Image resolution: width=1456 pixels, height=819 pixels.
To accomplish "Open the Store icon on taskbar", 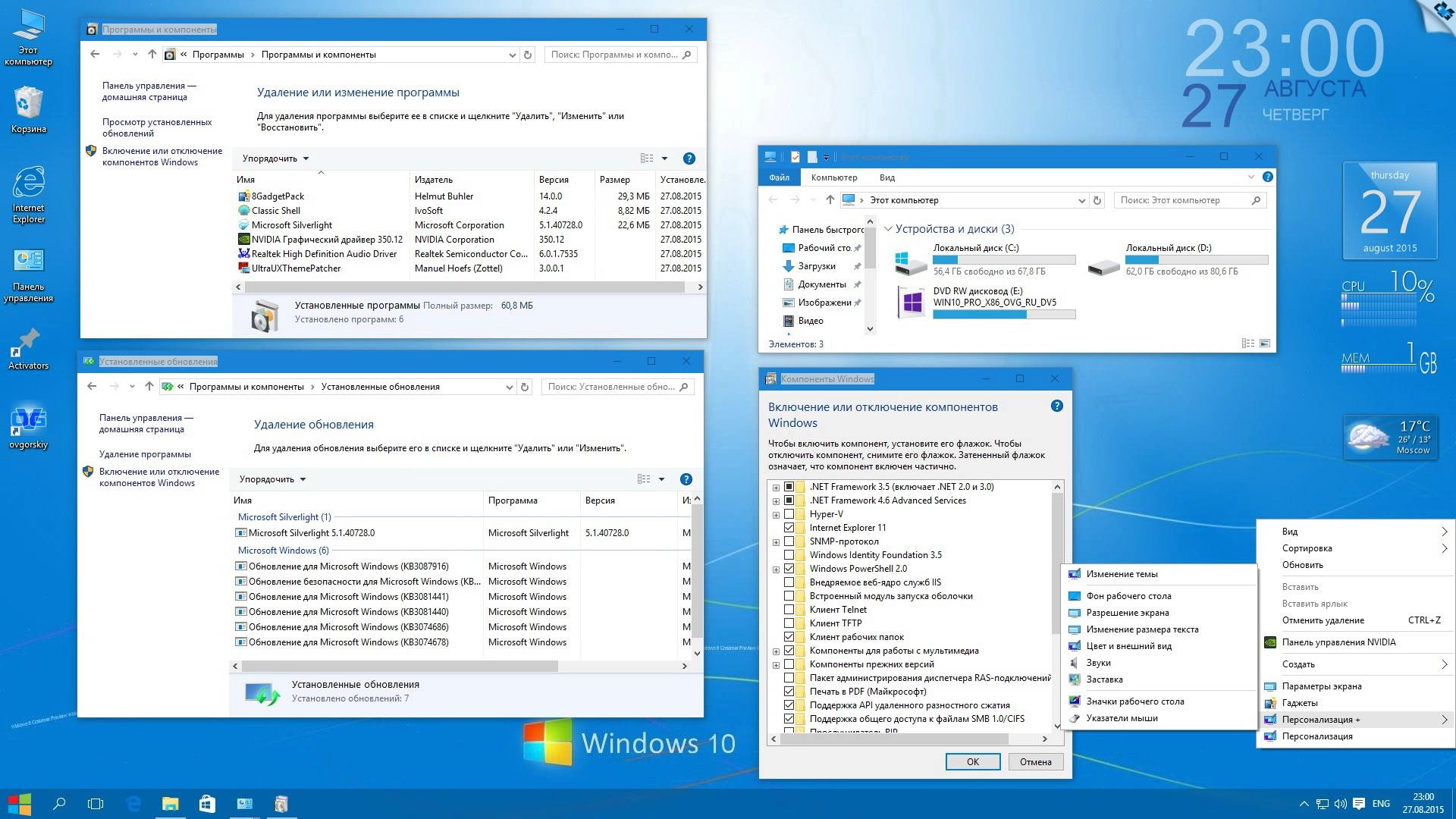I will pyautogui.click(x=207, y=804).
